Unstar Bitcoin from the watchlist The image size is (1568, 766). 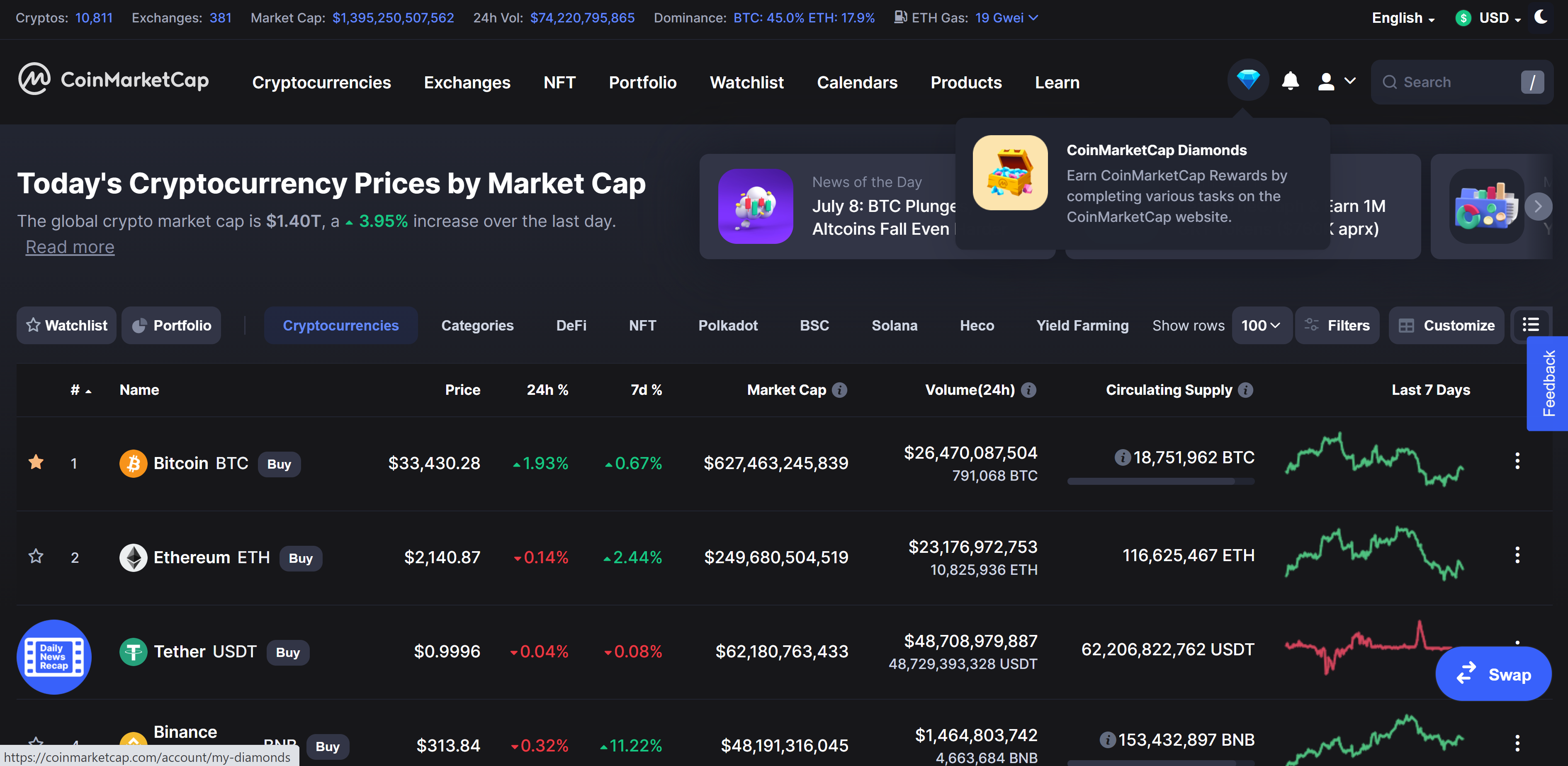(x=36, y=462)
